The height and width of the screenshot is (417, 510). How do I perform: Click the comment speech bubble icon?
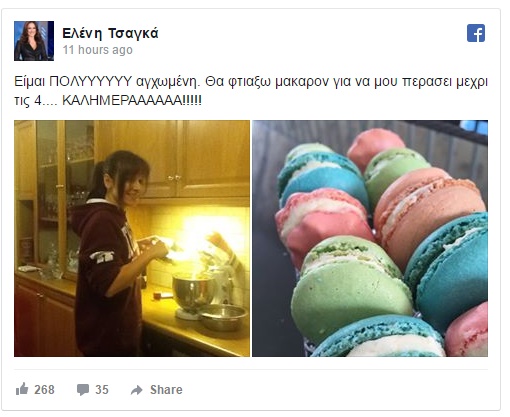[83, 389]
